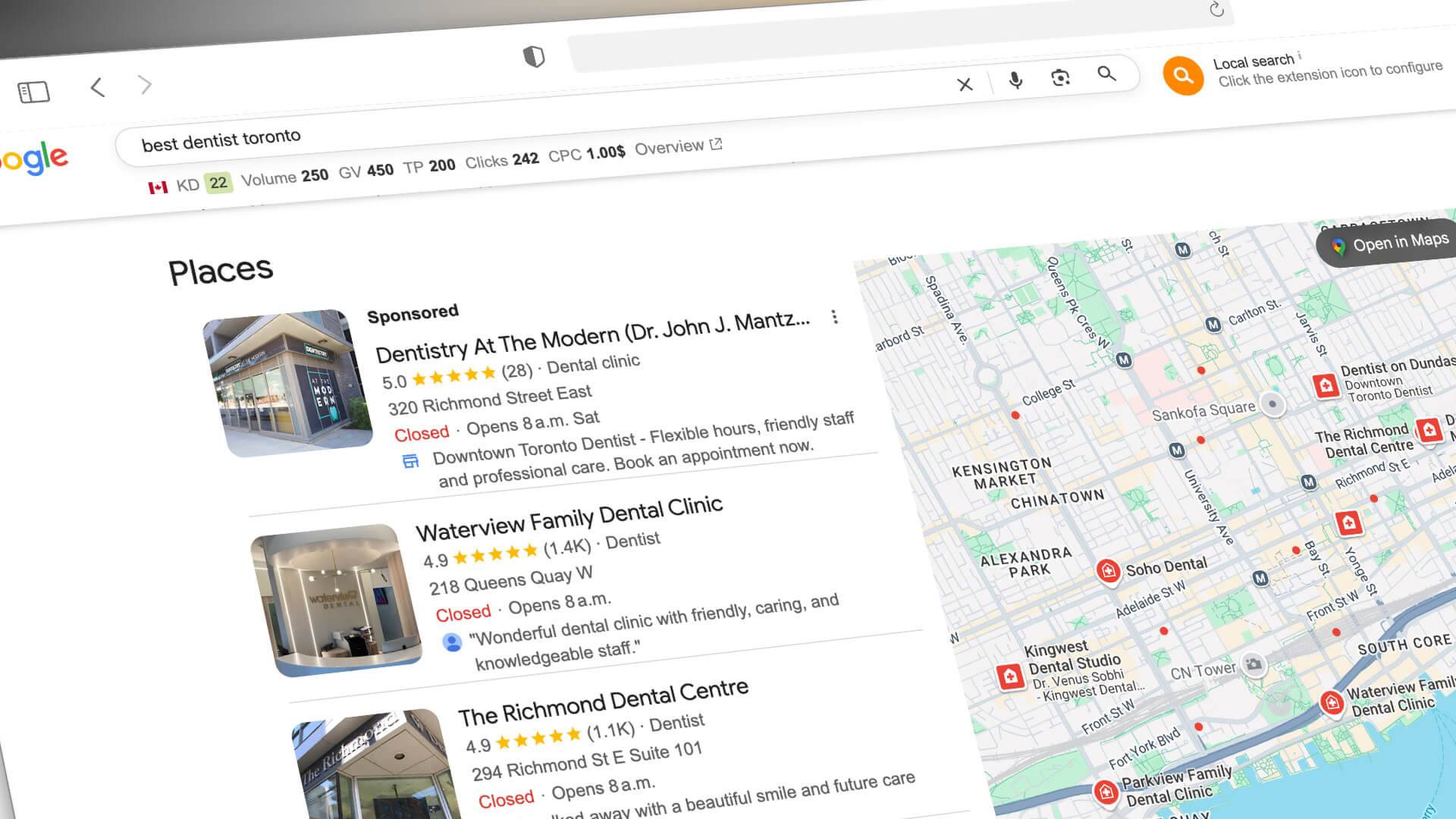Screen dimensions: 1456x819
Task: Click the Waterview review snippet user avatar
Action: pyautogui.click(x=452, y=642)
